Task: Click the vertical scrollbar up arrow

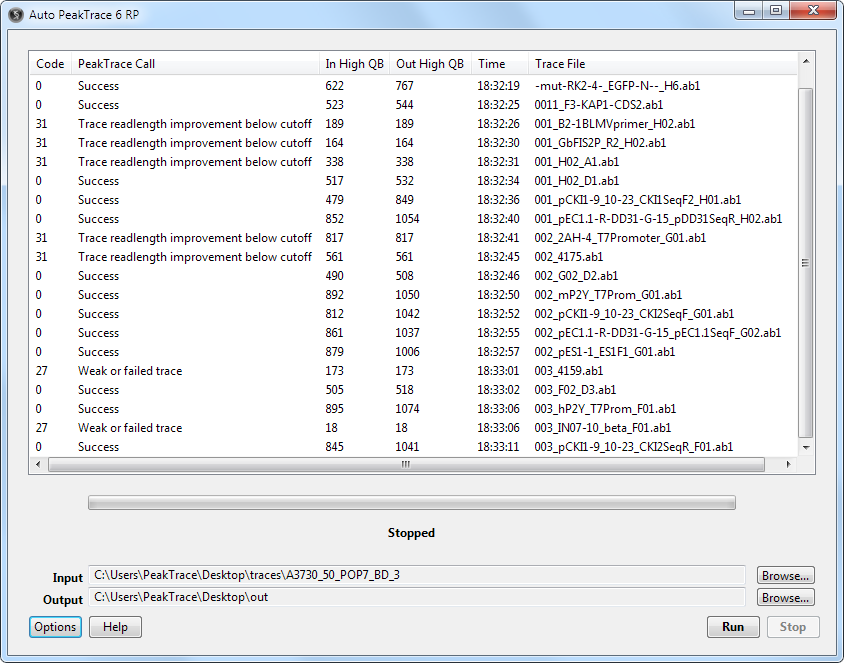Action: tap(806, 61)
